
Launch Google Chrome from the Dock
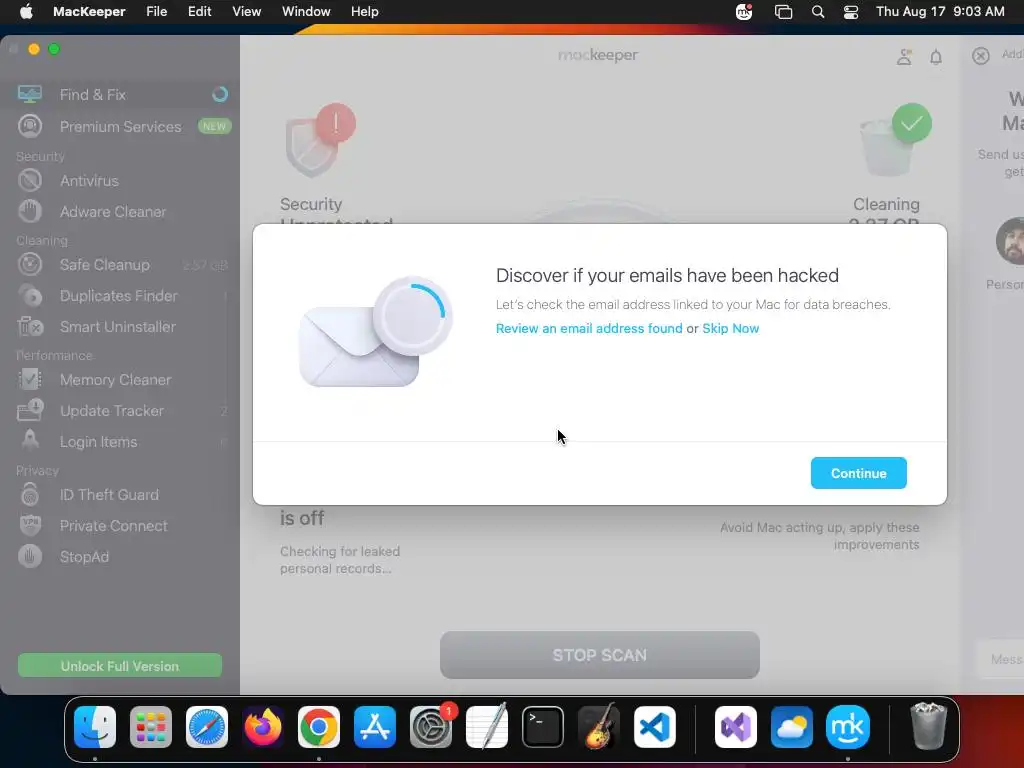319,727
